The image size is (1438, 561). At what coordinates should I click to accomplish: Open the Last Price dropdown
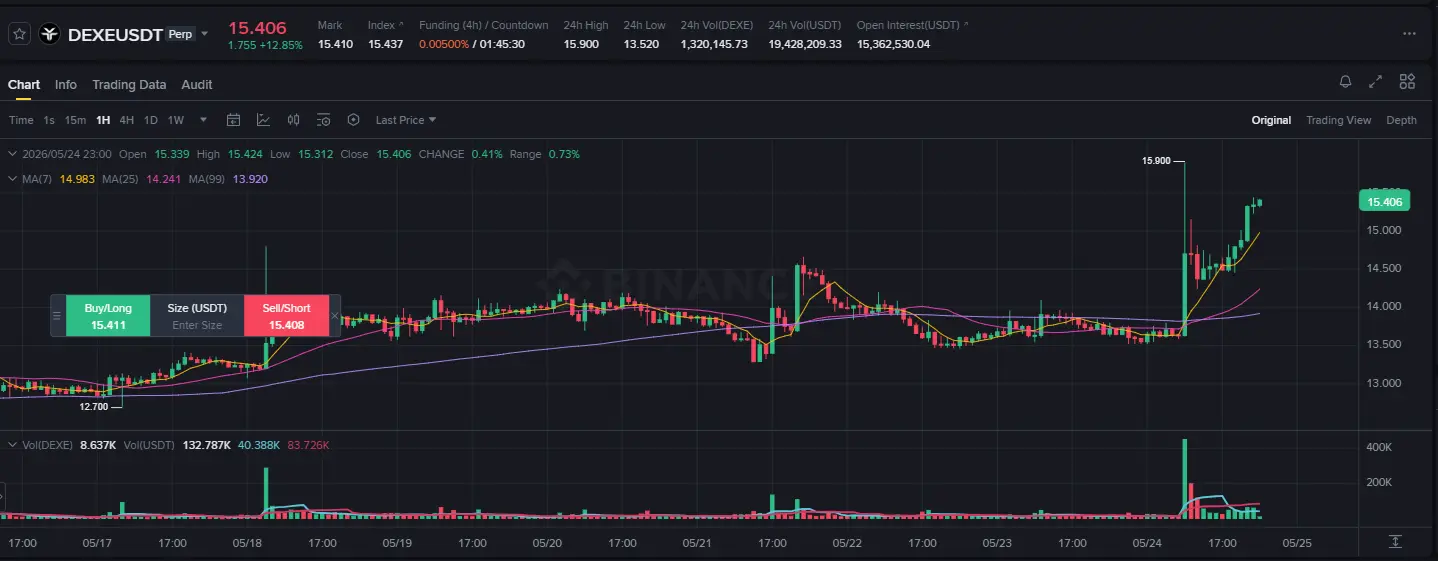pos(406,120)
